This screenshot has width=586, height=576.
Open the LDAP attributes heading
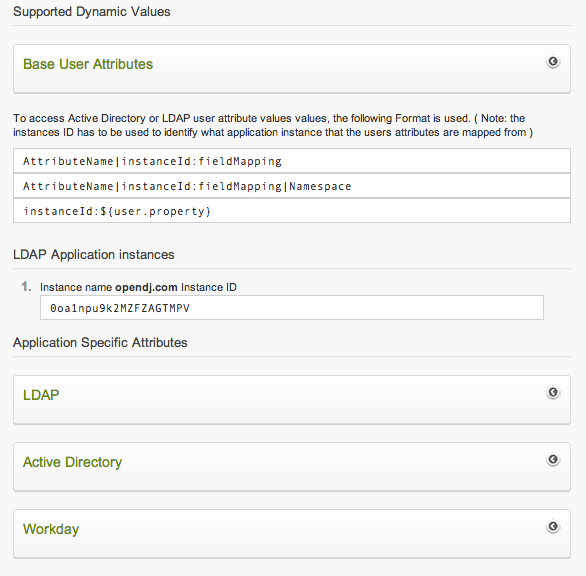(x=41, y=395)
